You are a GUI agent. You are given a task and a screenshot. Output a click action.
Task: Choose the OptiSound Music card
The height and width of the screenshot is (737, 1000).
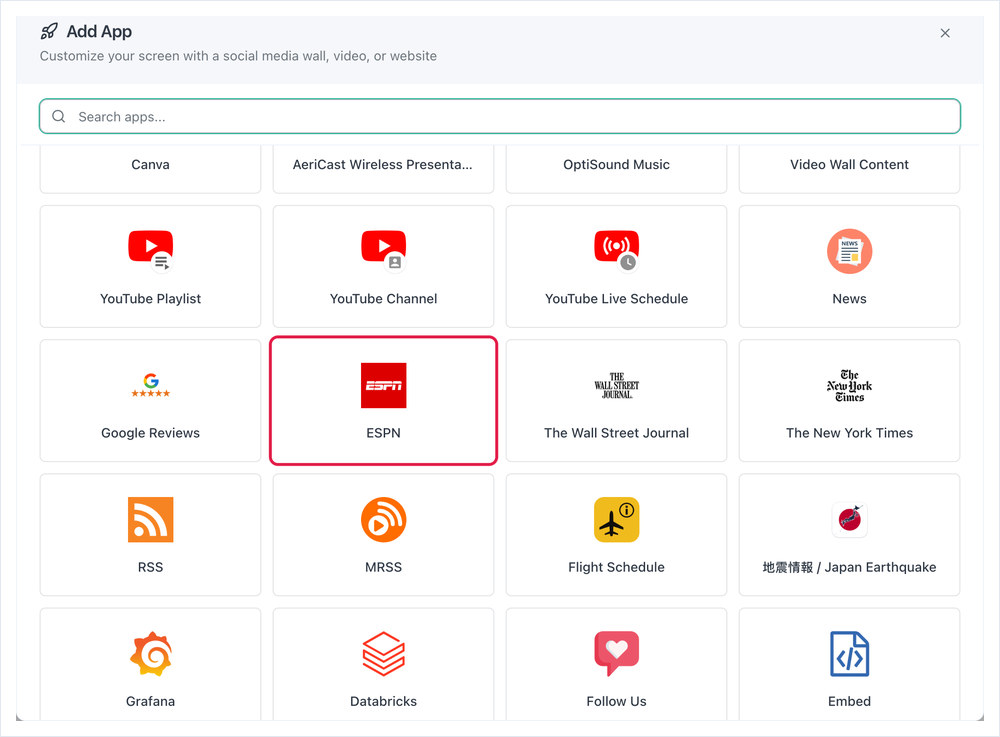click(616, 168)
